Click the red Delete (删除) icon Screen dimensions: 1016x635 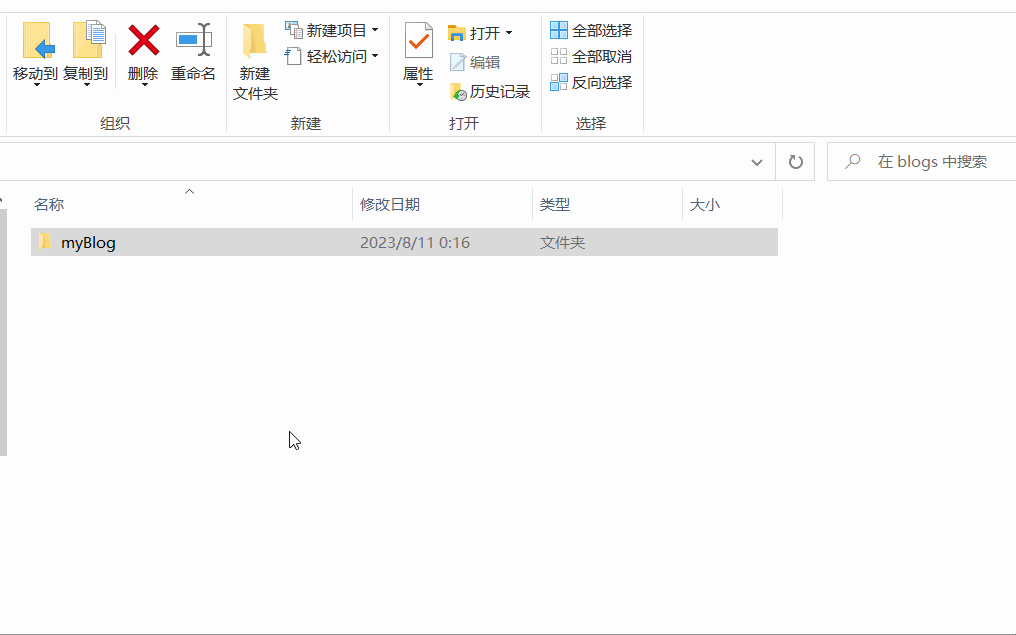[143, 40]
